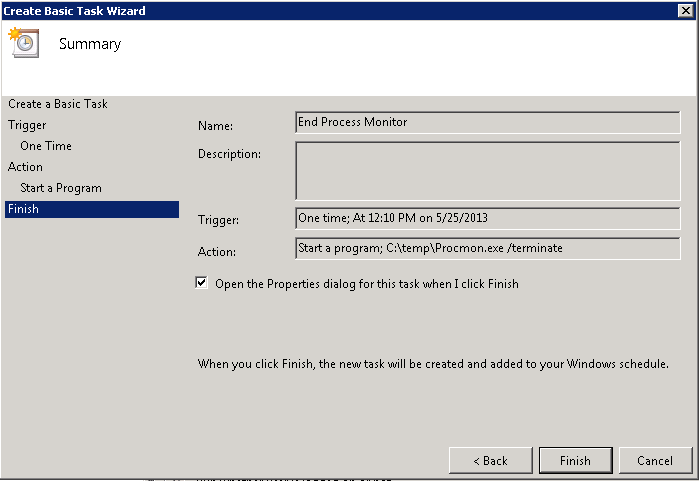The image size is (699, 481).
Task: Click the wizard title bar text
Action: (x=75, y=10)
